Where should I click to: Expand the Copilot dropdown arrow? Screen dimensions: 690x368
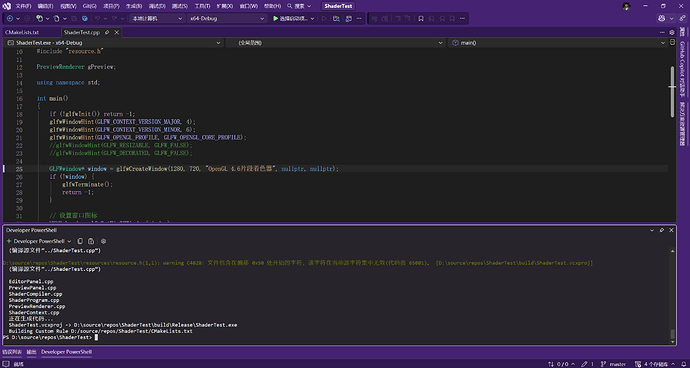tap(672, 18)
